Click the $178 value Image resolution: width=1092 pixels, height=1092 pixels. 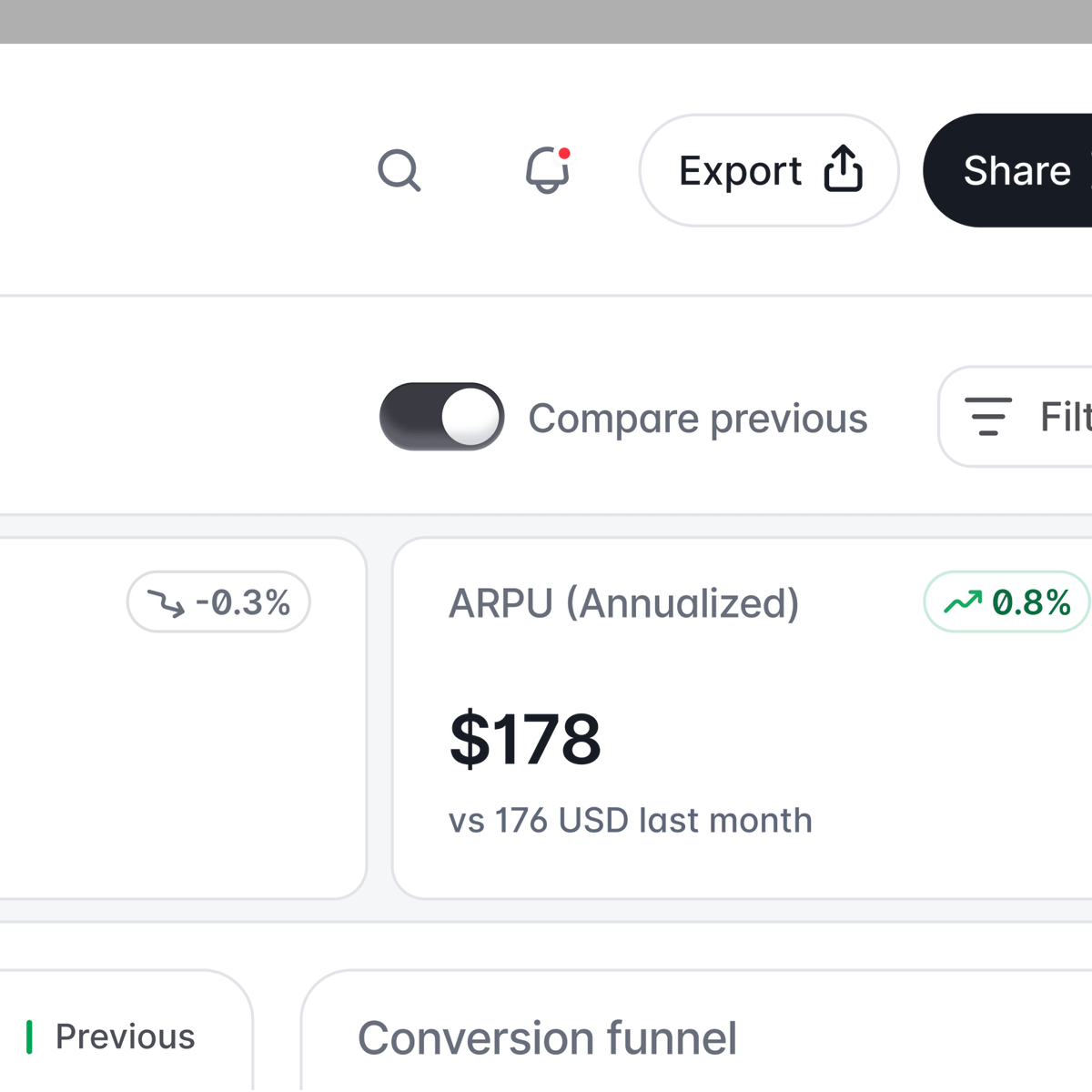tap(525, 739)
